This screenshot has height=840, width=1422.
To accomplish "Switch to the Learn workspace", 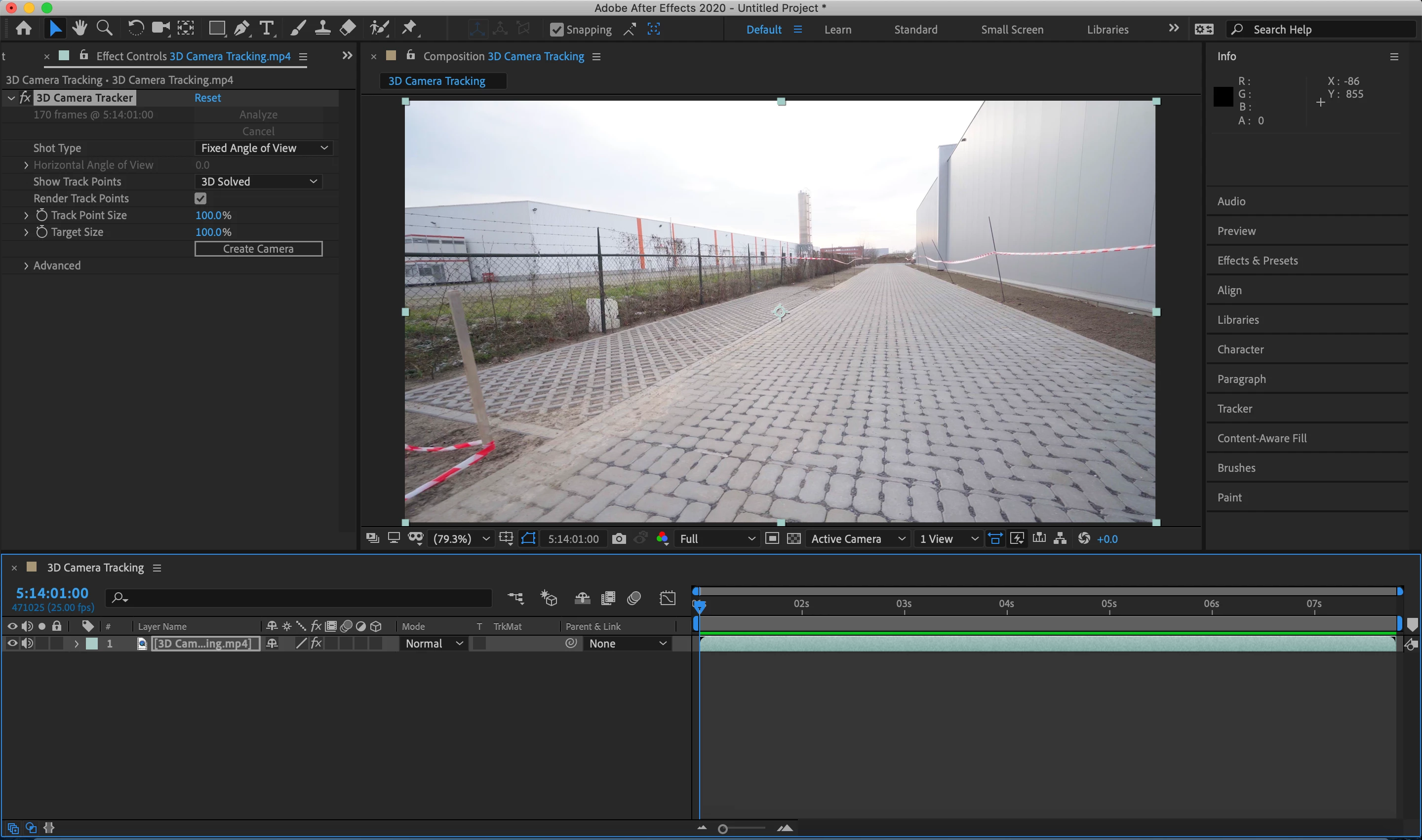I will [x=837, y=30].
